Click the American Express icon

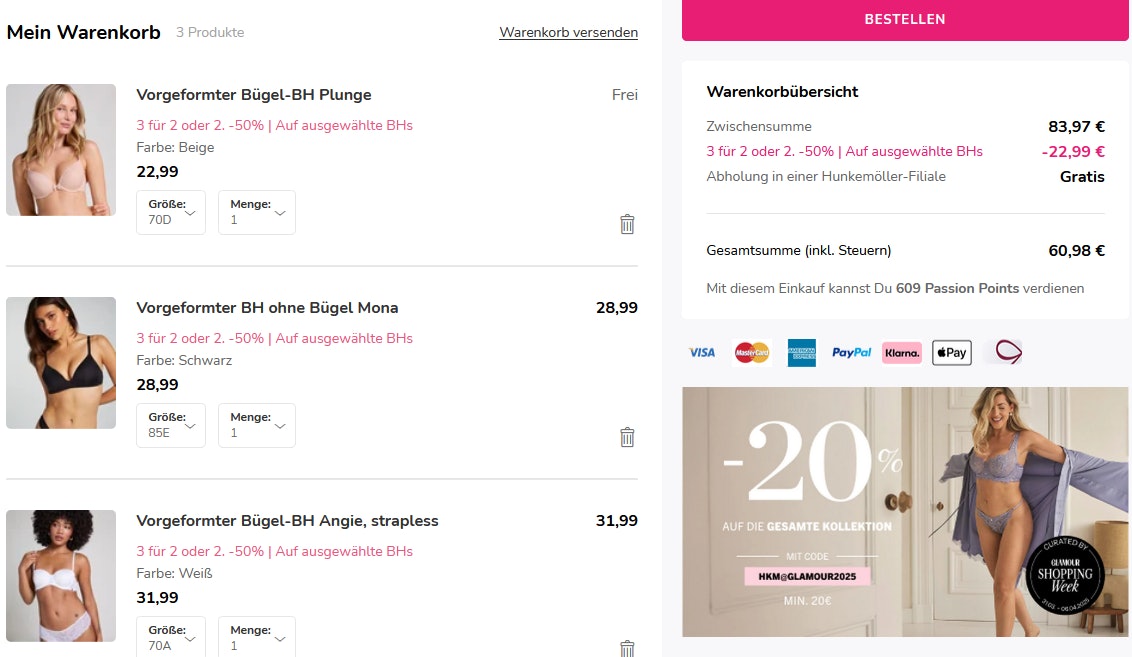click(801, 352)
